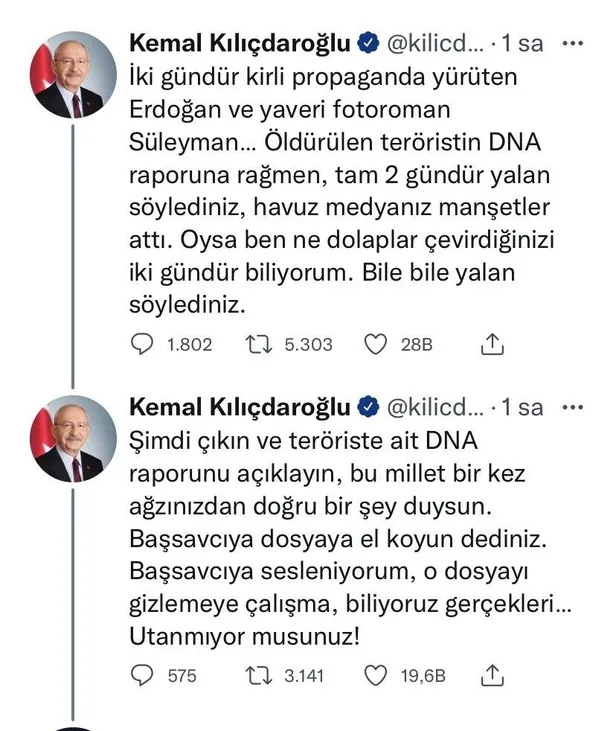
Task: Click the @kilicd... handle on first tweet
Action: point(438,45)
